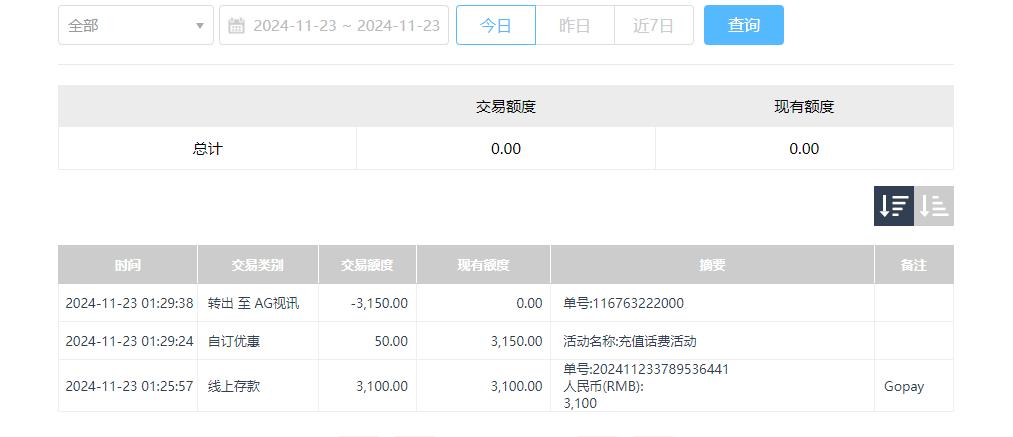The height and width of the screenshot is (437, 1013).
Task: Select the 今日 date filter
Action: coord(495,26)
